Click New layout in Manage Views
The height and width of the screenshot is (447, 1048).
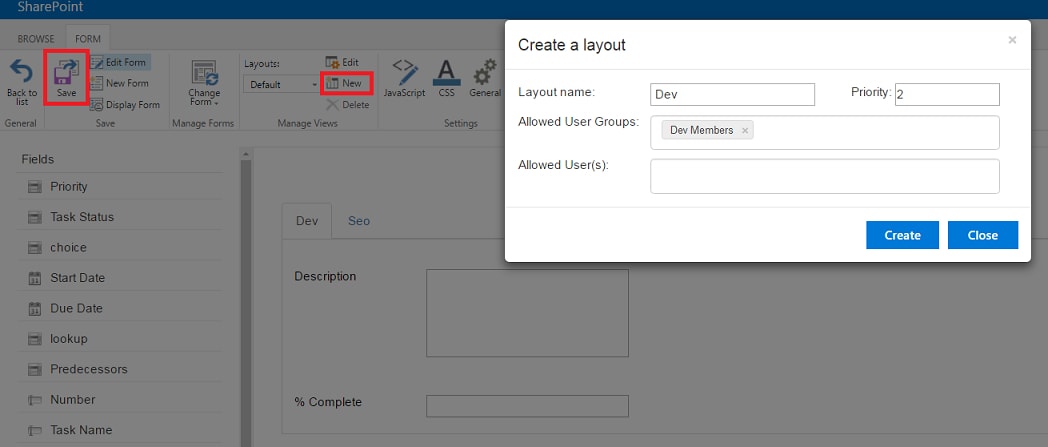point(344,84)
